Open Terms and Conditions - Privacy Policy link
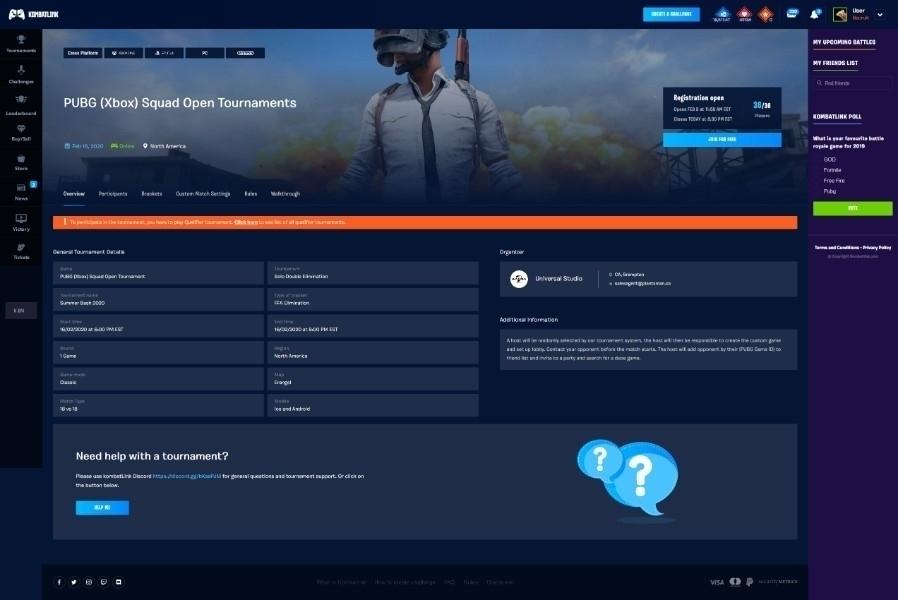 (x=853, y=247)
